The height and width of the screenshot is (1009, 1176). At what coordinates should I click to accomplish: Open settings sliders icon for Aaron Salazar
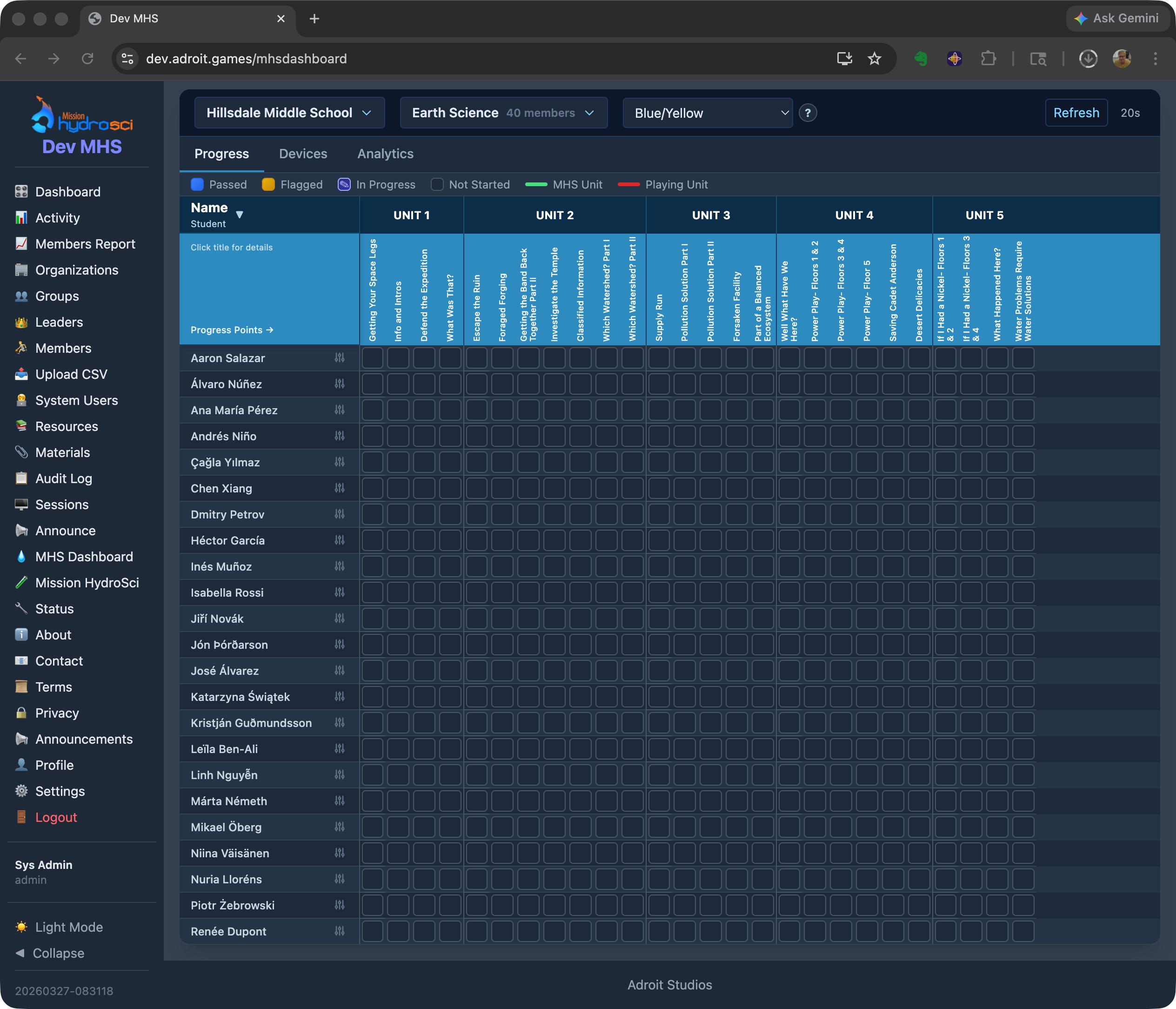[x=340, y=358]
